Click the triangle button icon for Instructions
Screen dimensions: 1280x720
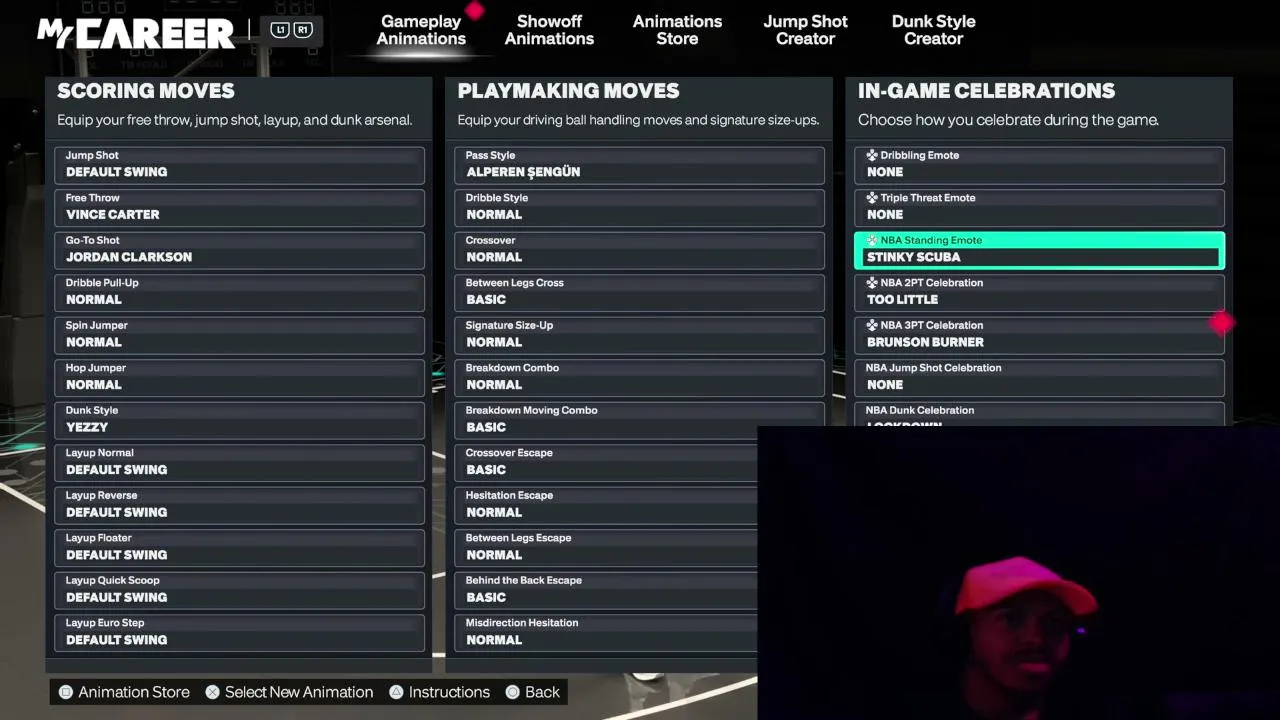click(396, 692)
